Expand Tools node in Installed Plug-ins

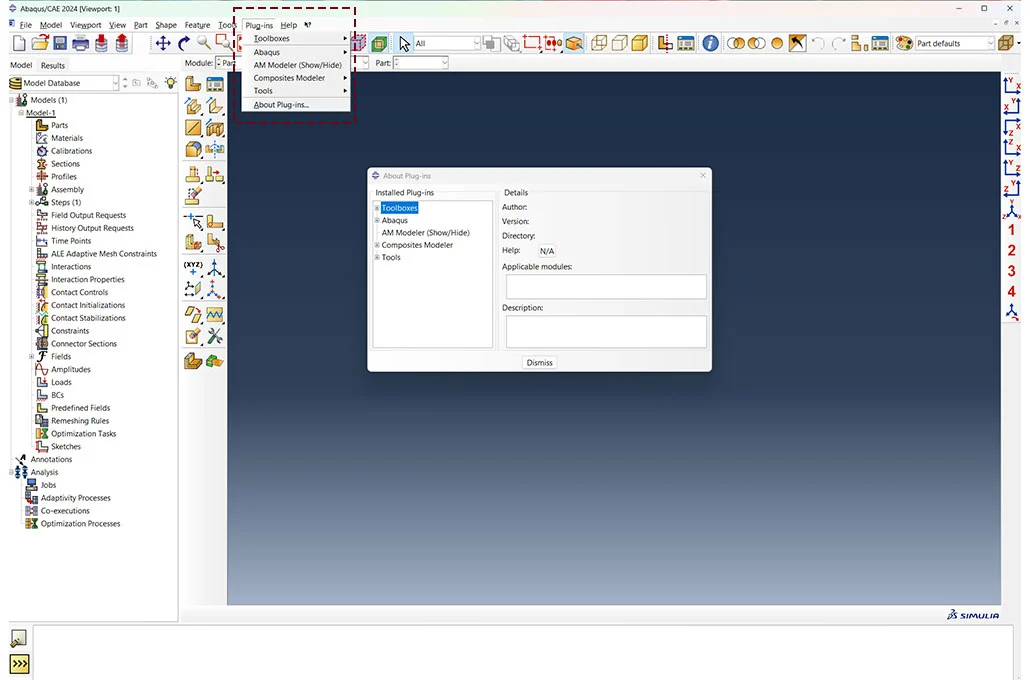(x=377, y=258)
